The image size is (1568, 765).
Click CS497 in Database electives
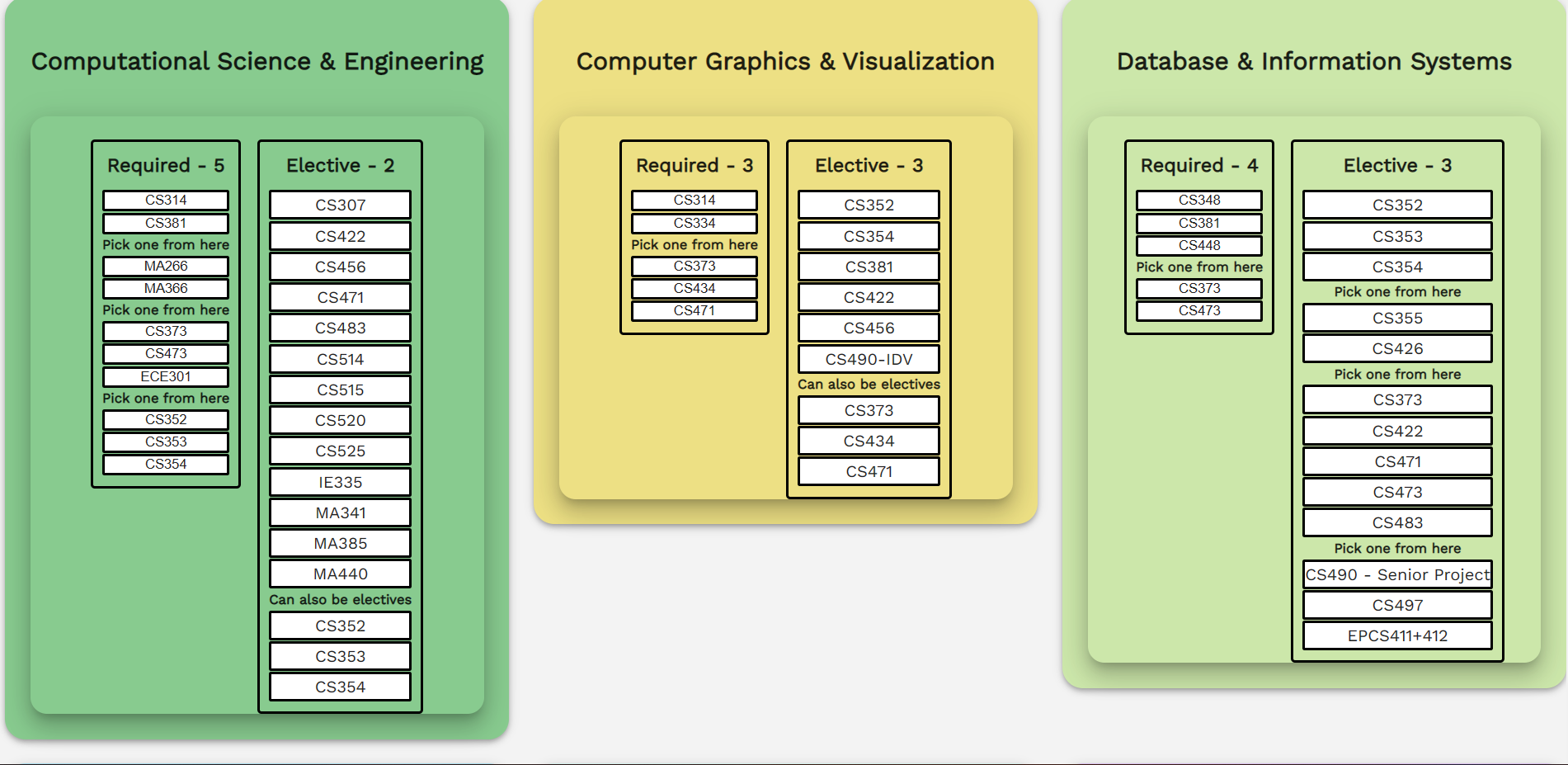1397,605
